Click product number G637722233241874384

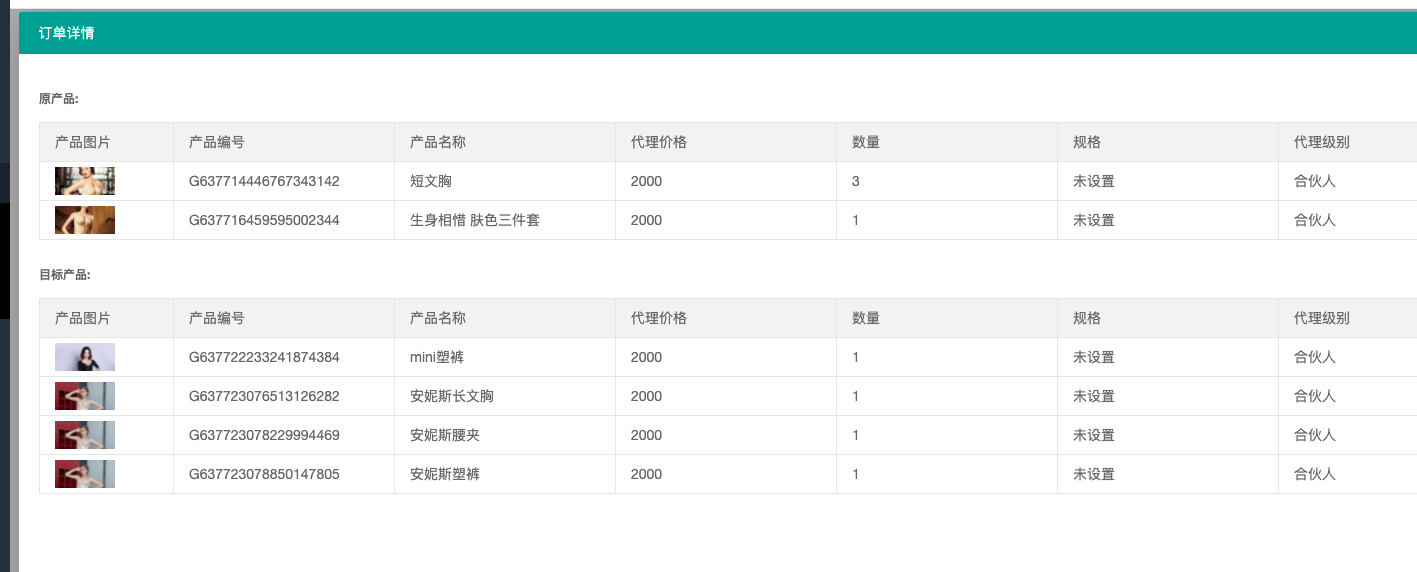pyautogui.click(x=264, y=357)
